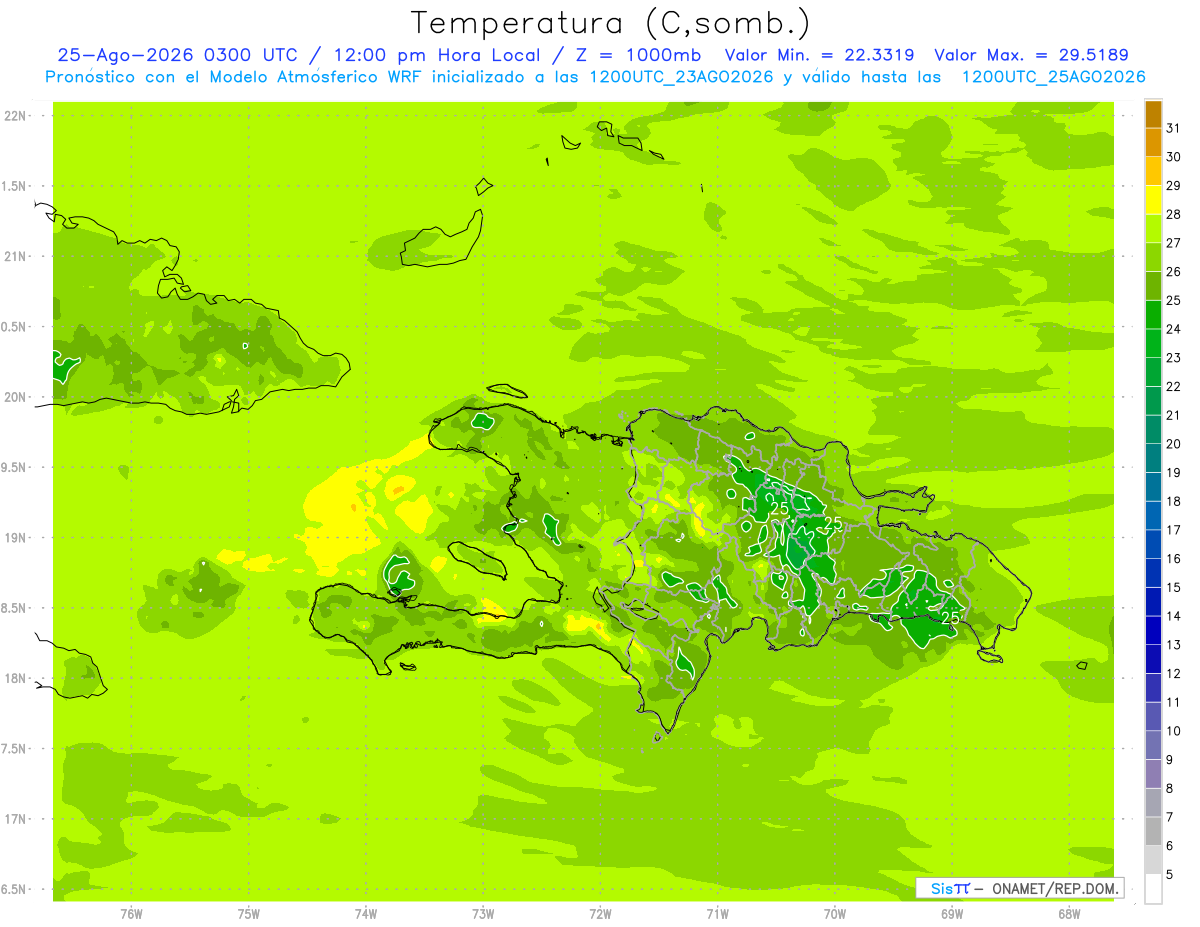Click the '20' color scale label
Viewport: 1200px width, 927px height.
coord(1174,444)
